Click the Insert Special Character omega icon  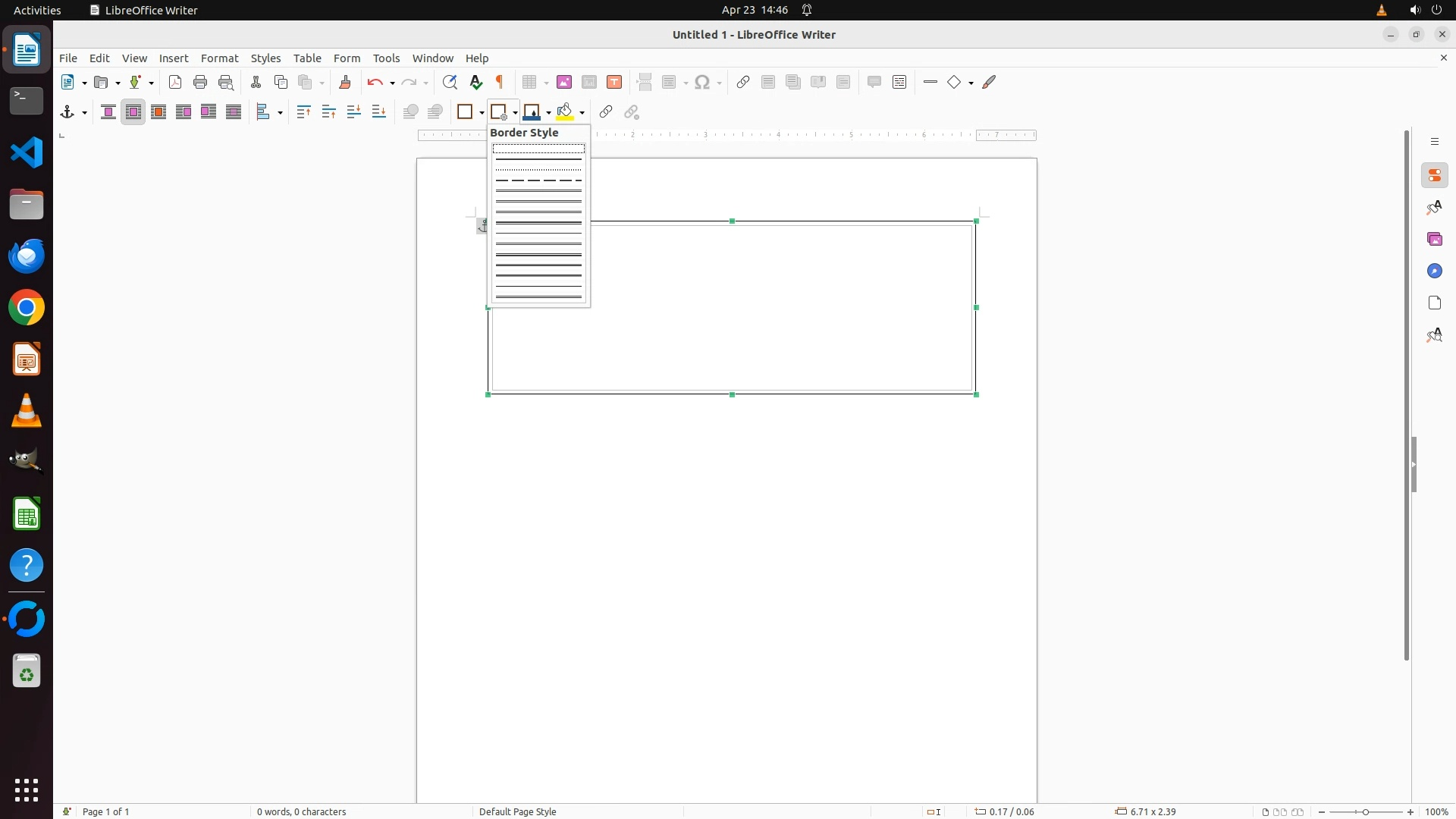[x=702, y=82]
